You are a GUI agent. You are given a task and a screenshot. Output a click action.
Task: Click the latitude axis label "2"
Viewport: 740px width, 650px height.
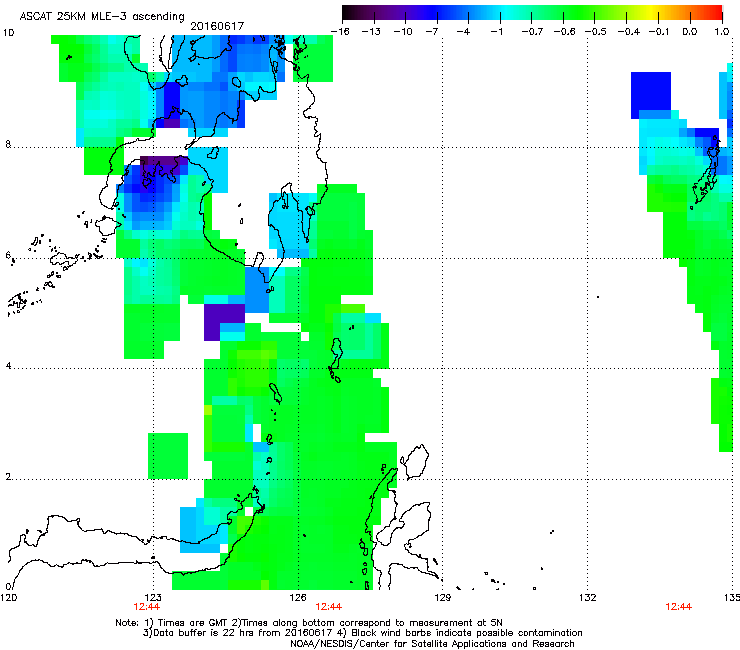[x=8, y=477]
